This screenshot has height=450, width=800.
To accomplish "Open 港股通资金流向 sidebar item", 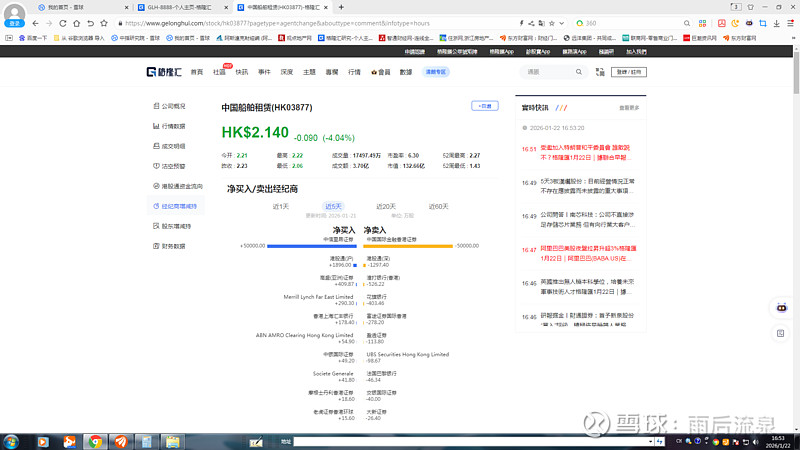I will (x=181, y=186).
